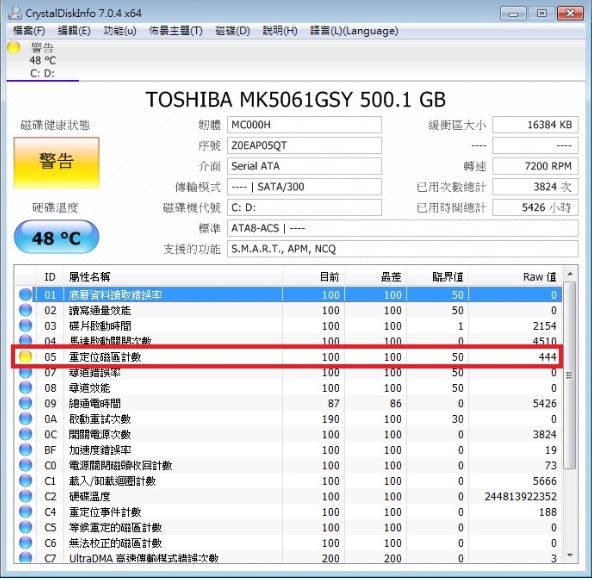The image size is (592, 580).
Task: Click the scroll down arrow of SMART list
Action: click(x=570, y=555)
